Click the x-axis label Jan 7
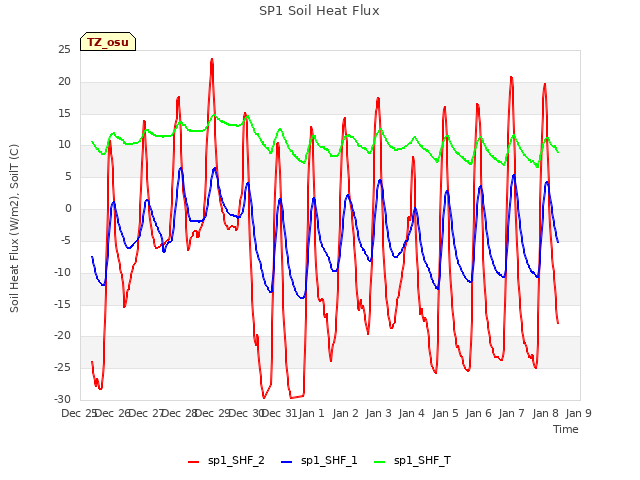 pos(511,413)
